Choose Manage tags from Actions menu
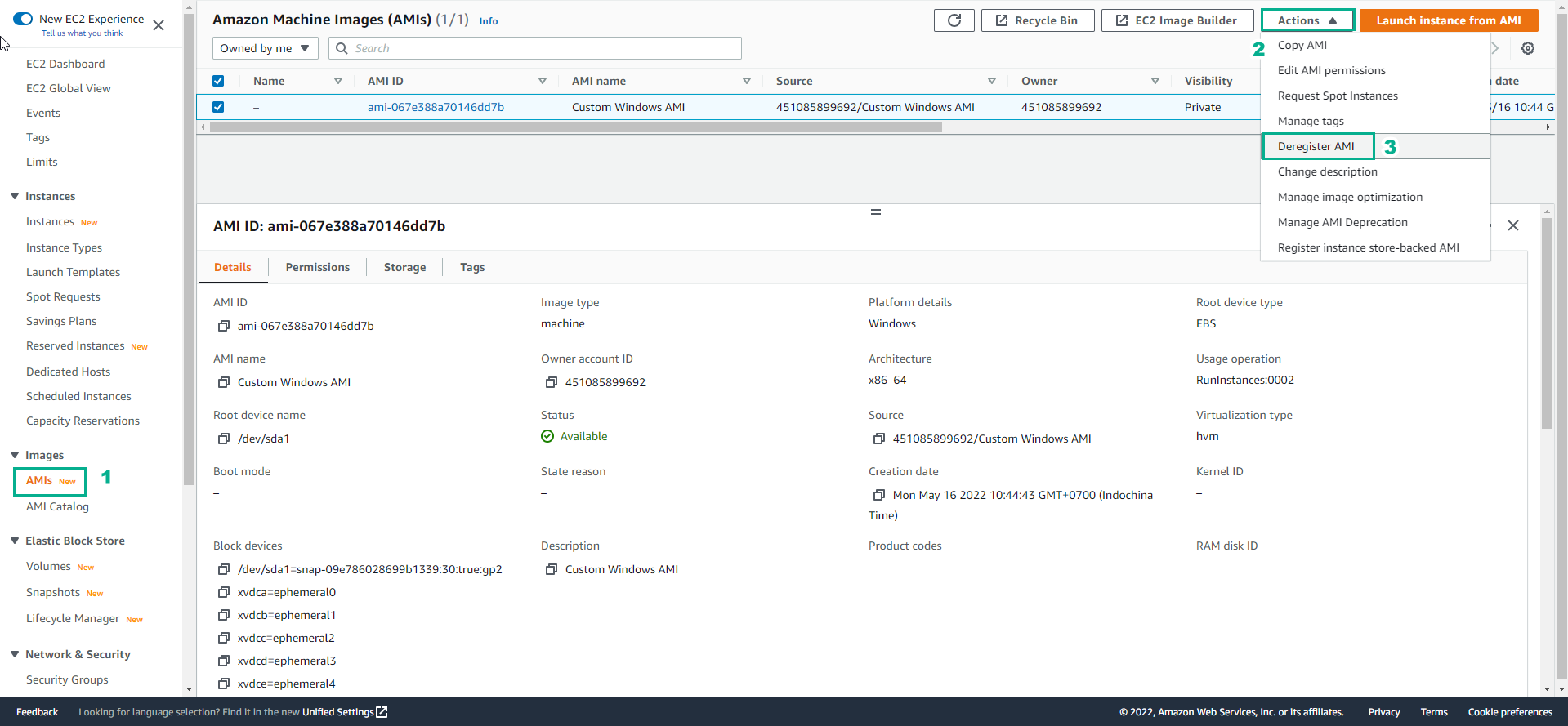The image size is (1568, 726). coord(1375,121)
